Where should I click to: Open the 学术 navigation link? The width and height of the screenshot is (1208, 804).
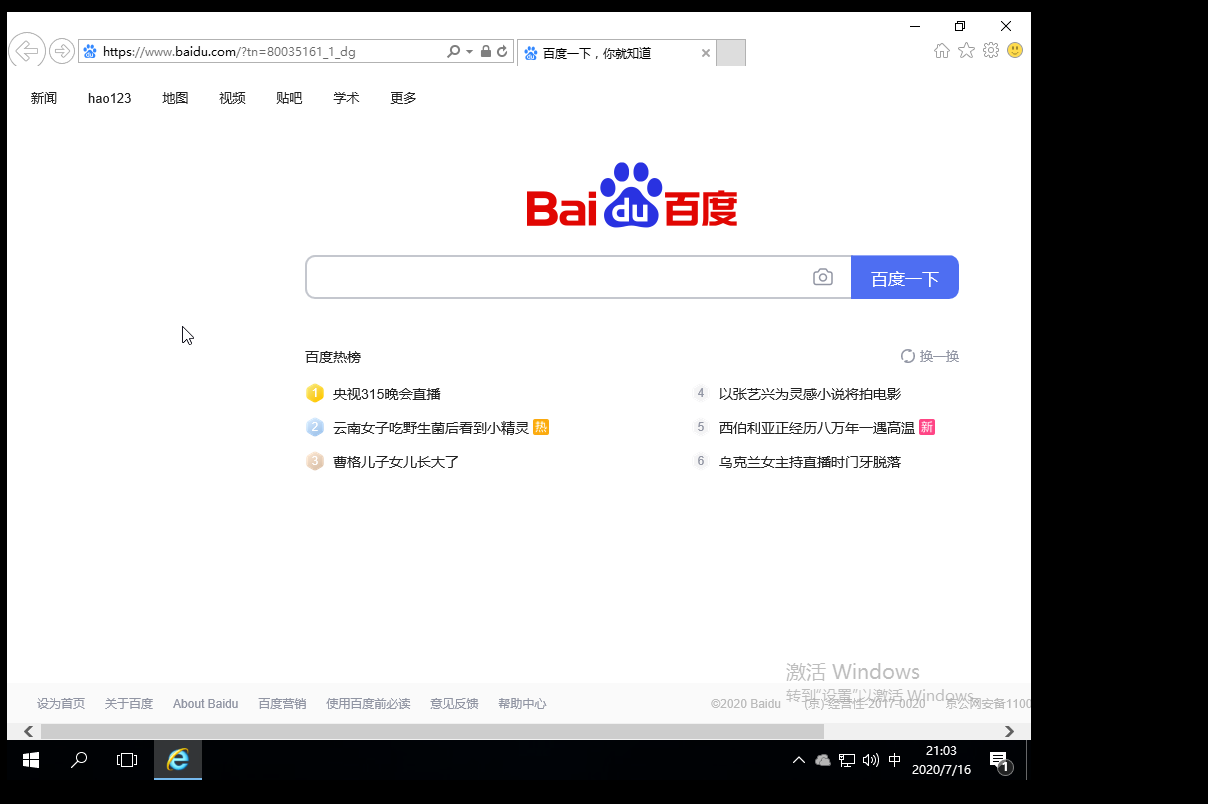(347, 98)
